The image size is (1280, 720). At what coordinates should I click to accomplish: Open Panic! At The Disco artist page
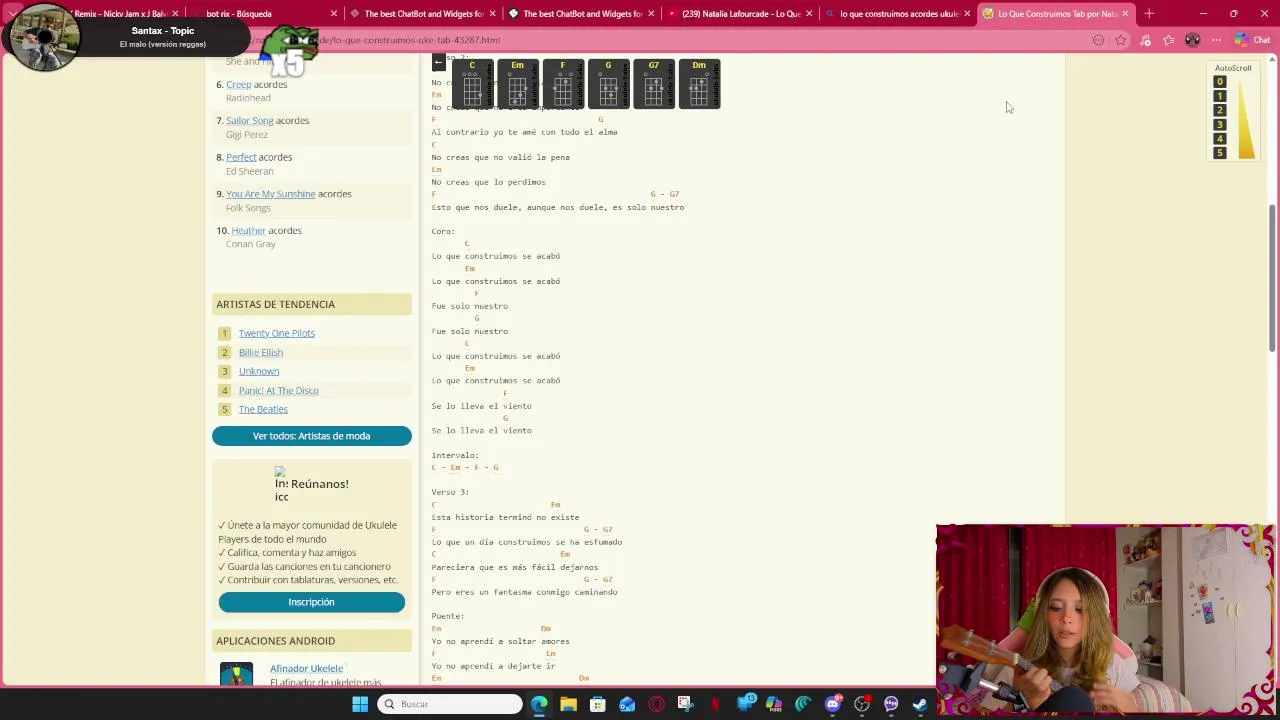coord(278,390)
